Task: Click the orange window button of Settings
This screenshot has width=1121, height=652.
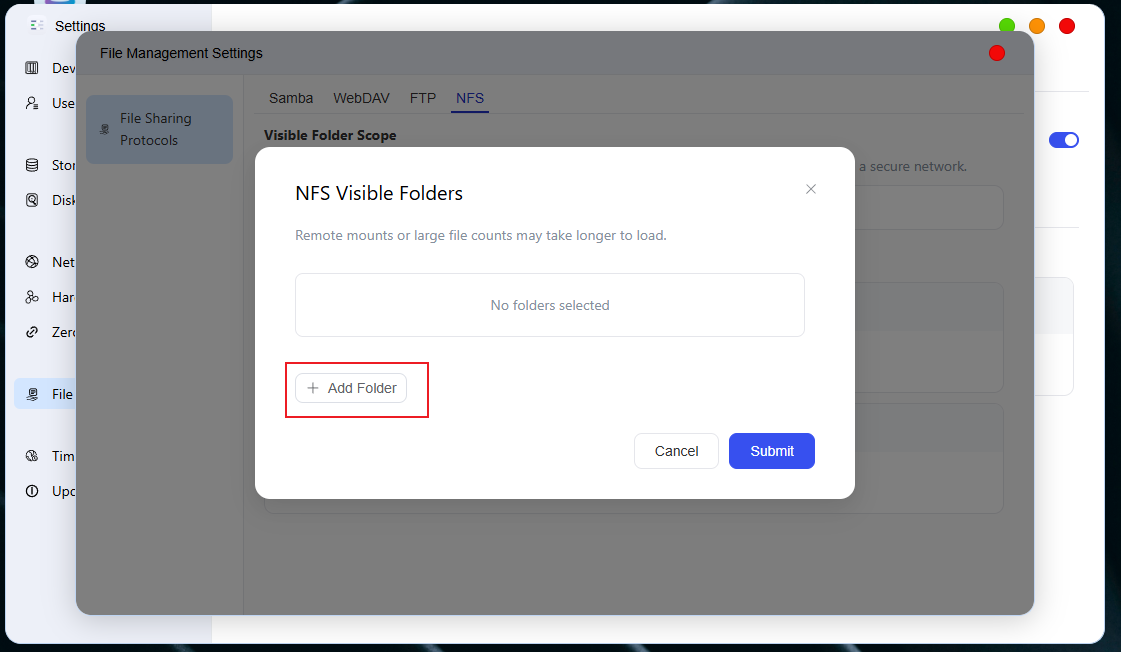Action: [1037, 26]
